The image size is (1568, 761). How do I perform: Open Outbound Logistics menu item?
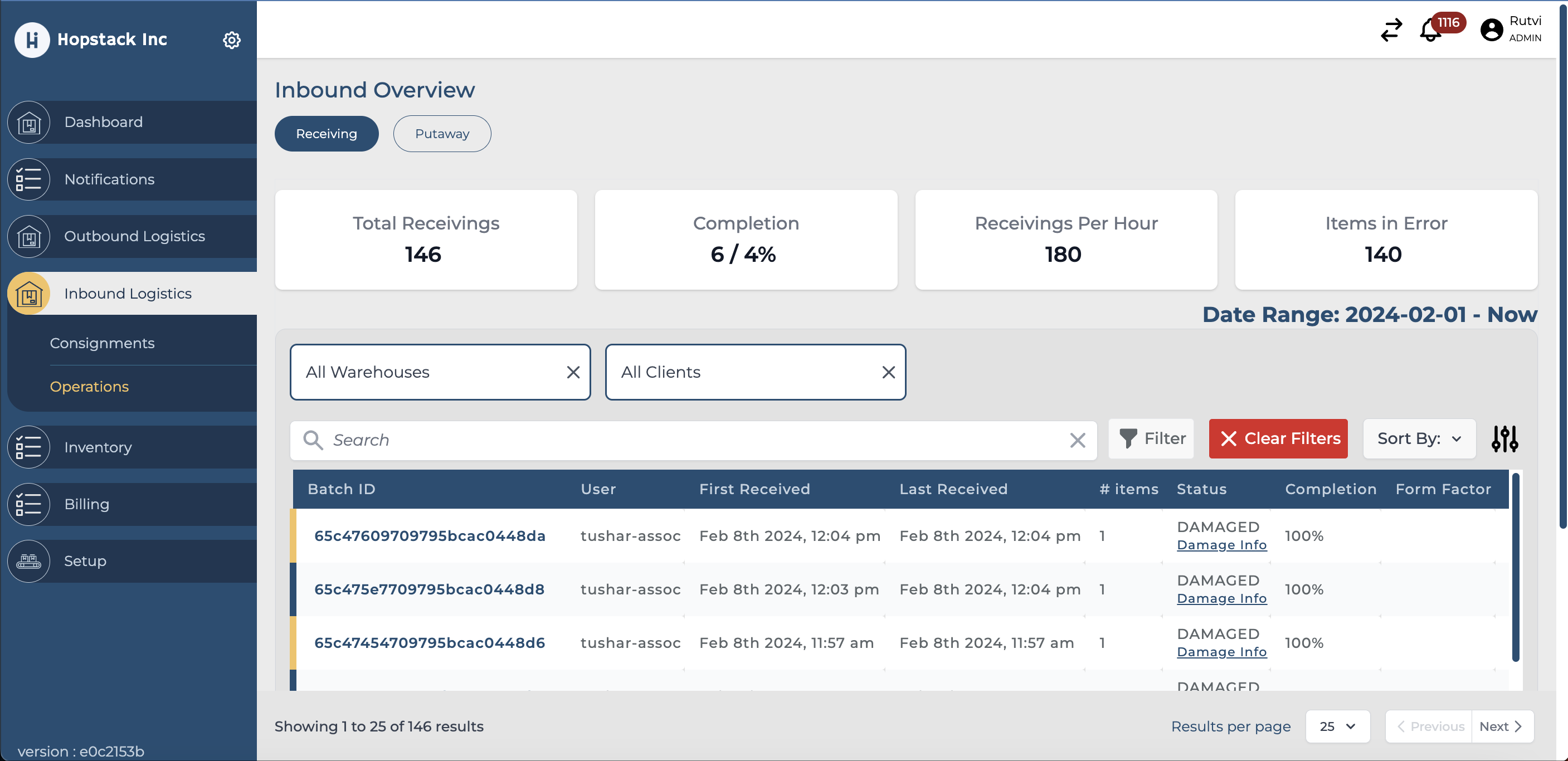(x=134, y=236)
